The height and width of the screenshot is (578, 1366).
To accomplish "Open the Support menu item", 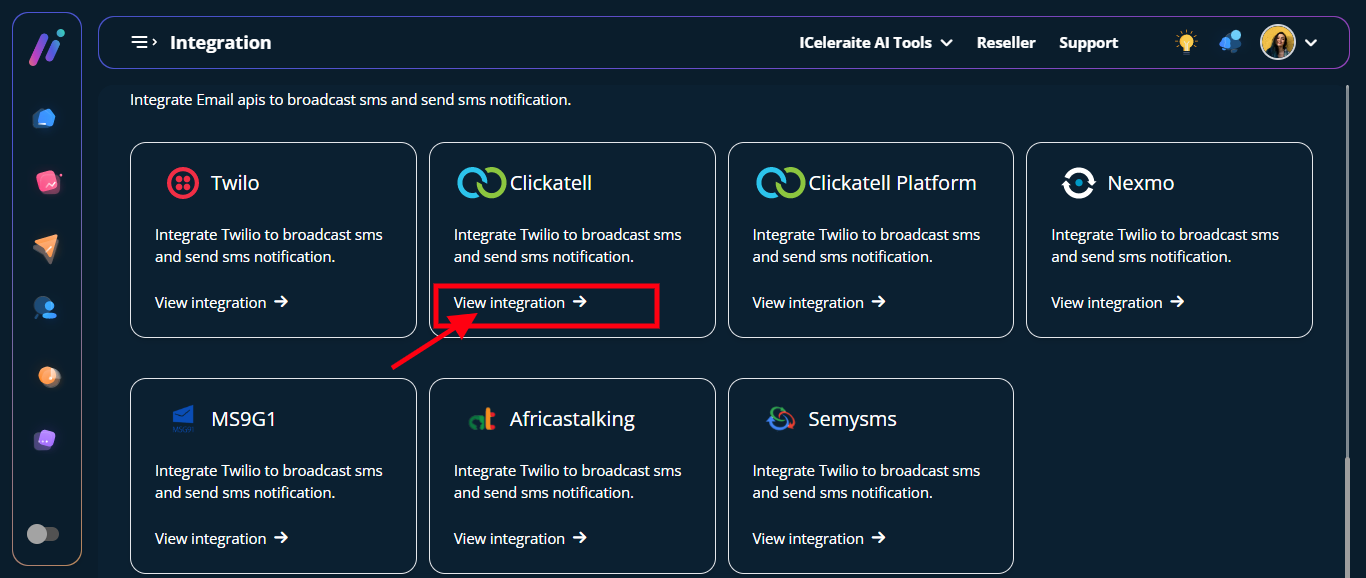I will pyautogui.click(x=1088, y=43).
